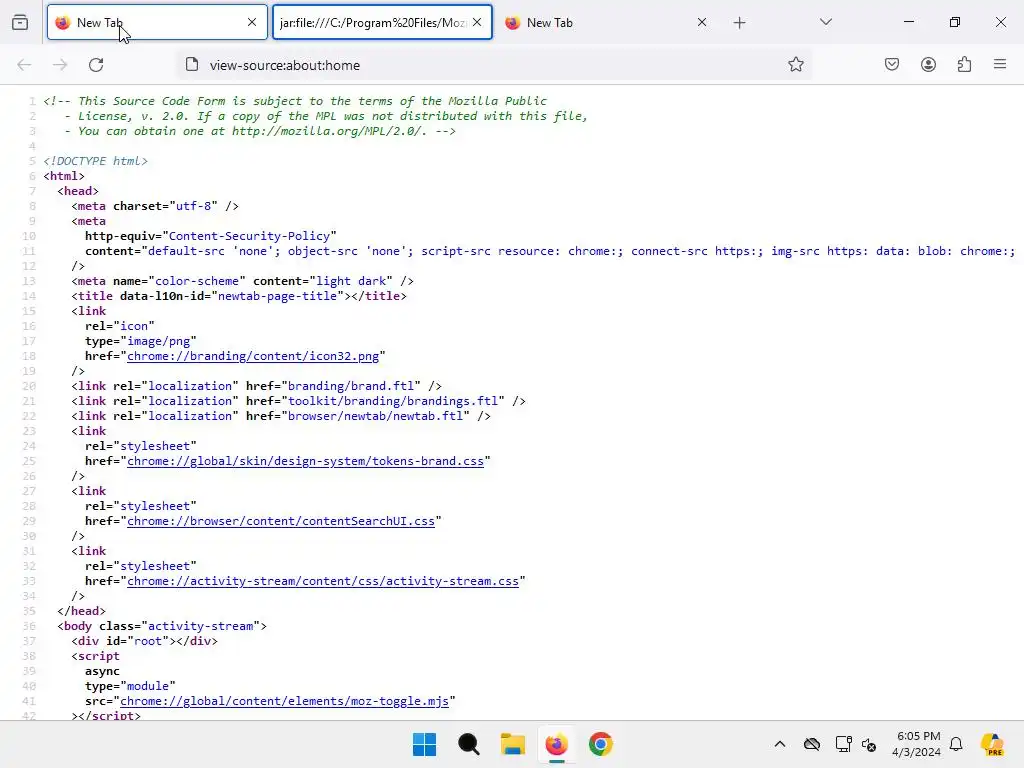This screenshot has width=1024, height=768.
Task: Click the PRE preview tray icon
Action: coord(993,744)
